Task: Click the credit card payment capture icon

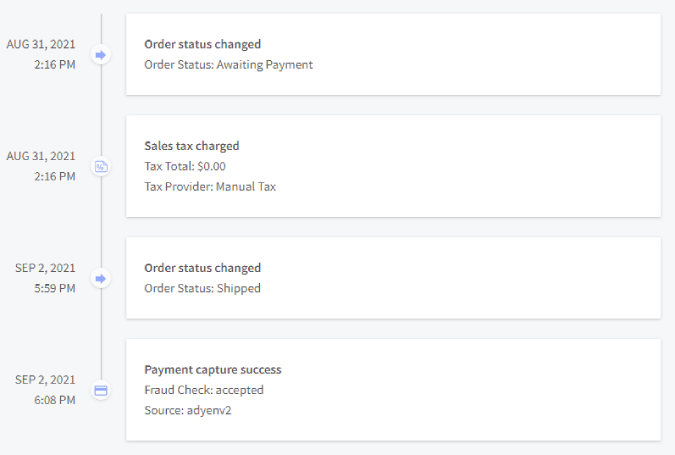Action: [x=100, y=390]
